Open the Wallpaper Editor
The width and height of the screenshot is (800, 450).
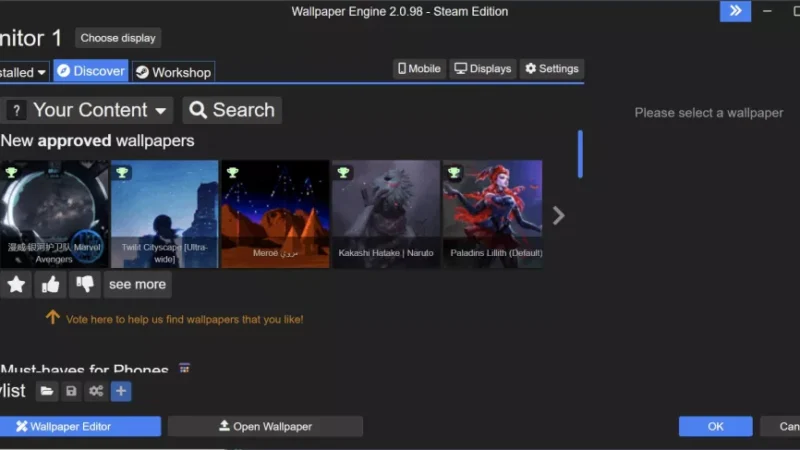[x=80, y=426]
